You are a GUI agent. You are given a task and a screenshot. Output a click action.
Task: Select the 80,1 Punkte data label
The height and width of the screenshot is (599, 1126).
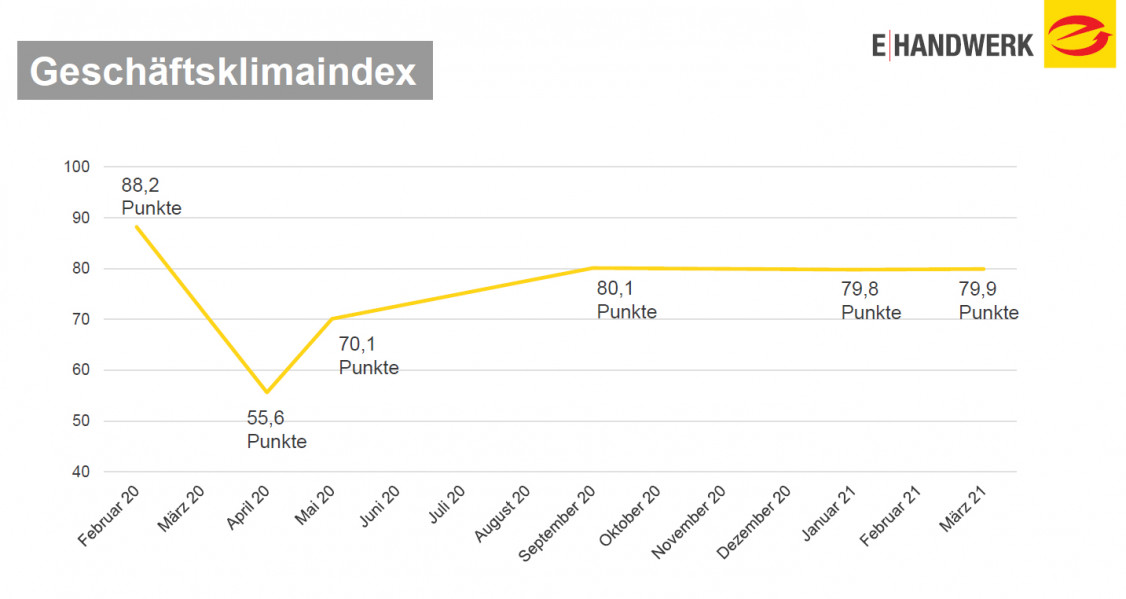[626, 300]
